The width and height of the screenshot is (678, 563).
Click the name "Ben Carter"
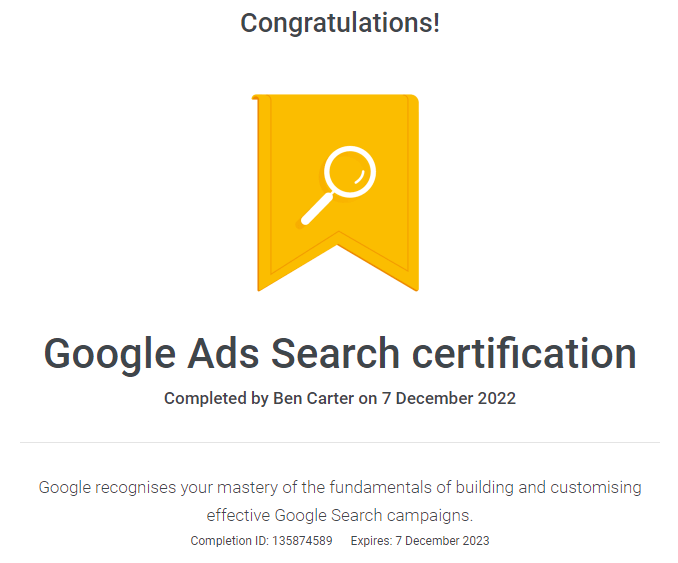point(314,398)
